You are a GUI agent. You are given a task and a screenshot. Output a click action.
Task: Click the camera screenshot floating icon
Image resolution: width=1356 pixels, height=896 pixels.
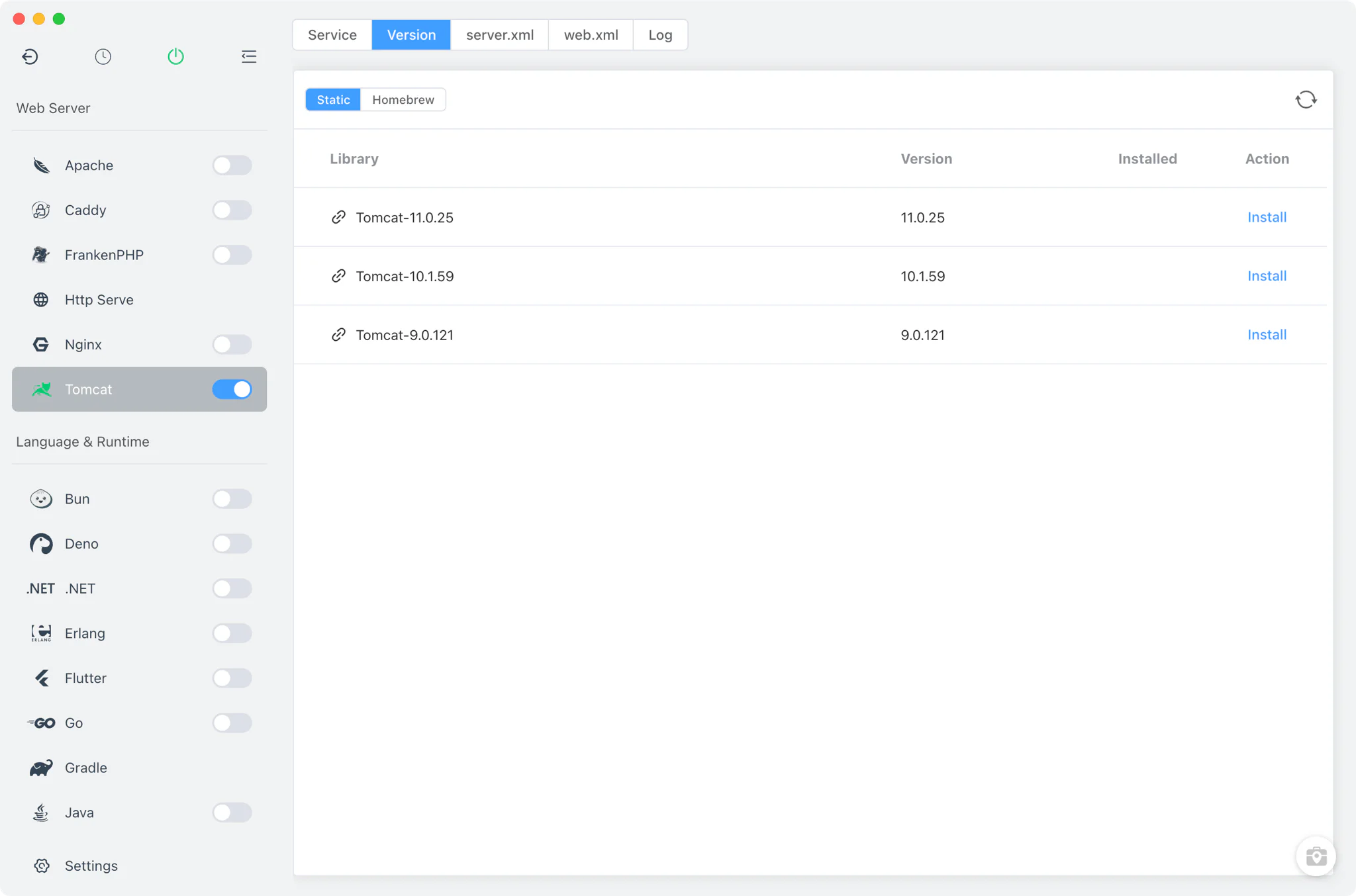click(x=1316, y=856)
